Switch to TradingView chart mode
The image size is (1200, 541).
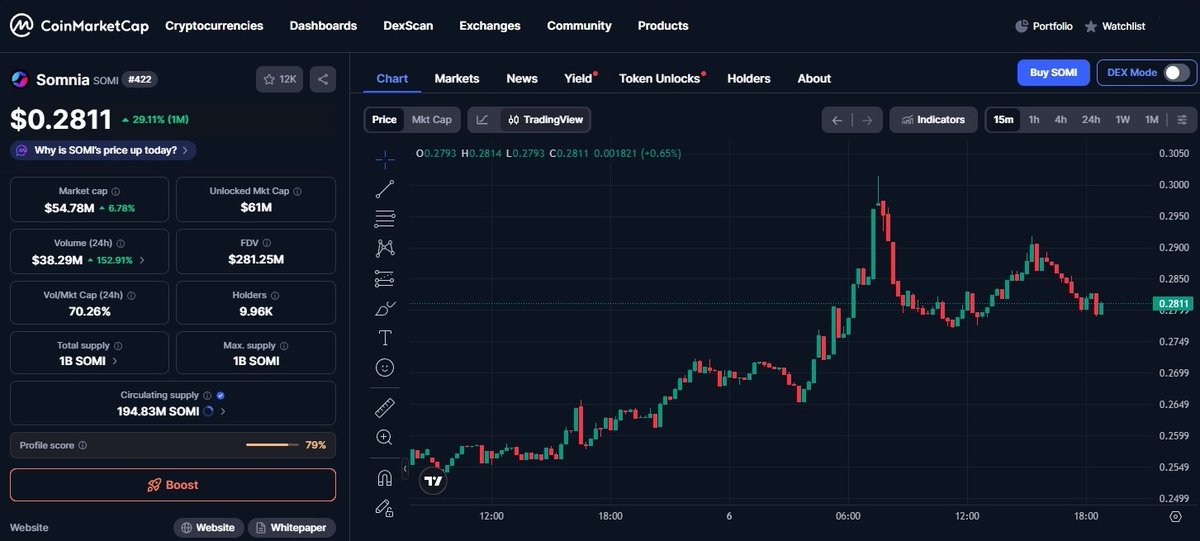[544, 120]
